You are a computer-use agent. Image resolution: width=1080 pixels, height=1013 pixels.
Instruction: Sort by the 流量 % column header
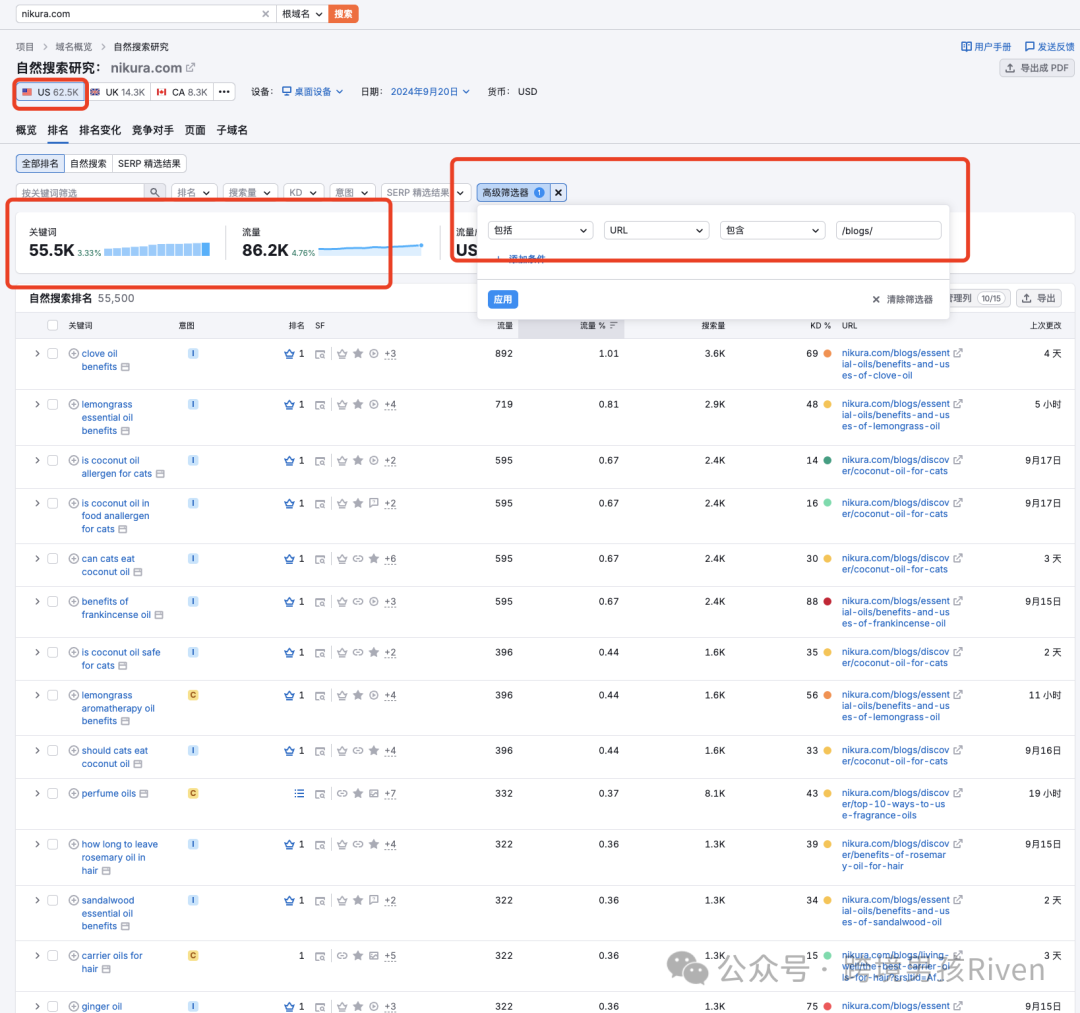(598, 326)
